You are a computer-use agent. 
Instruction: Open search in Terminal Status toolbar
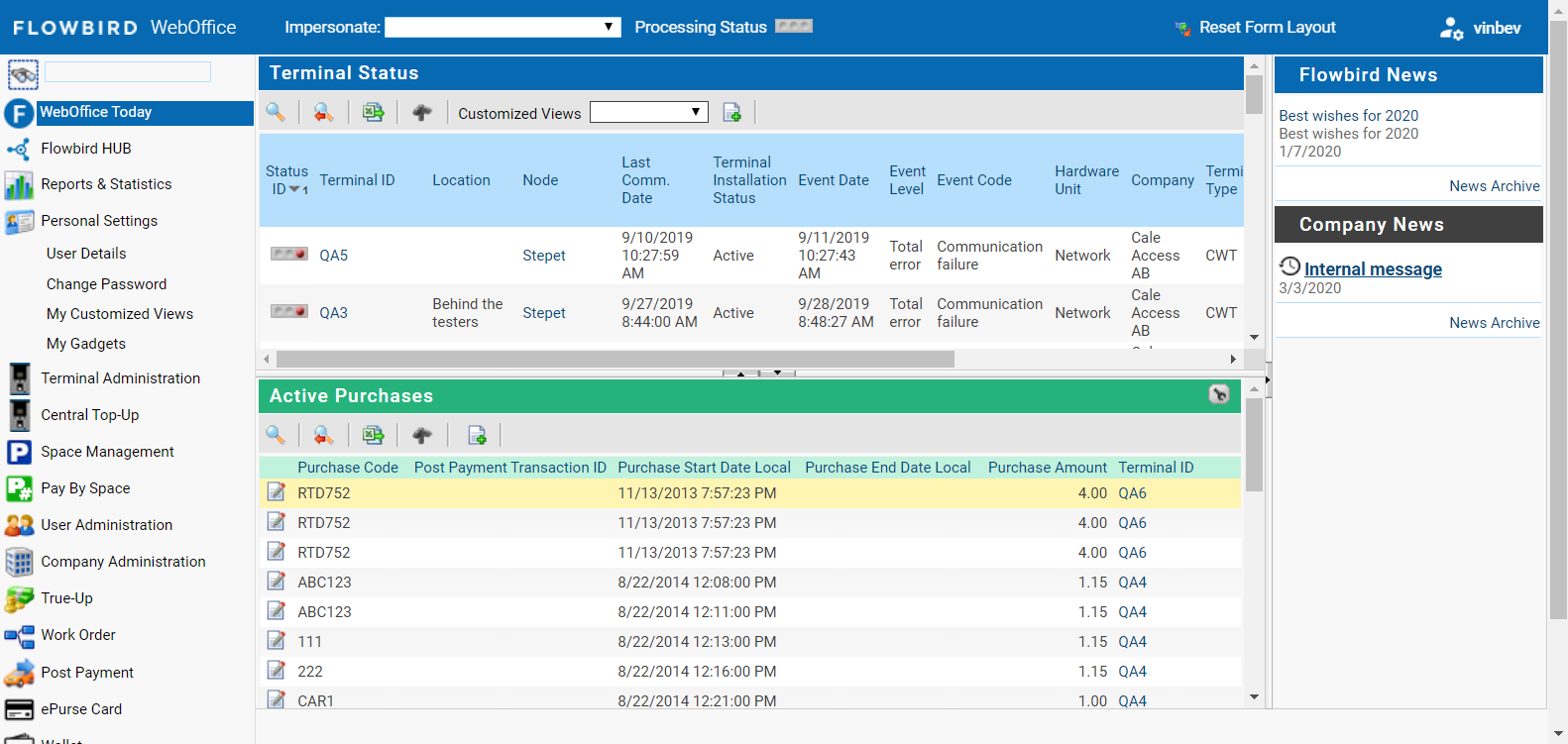tap(276, 112)
